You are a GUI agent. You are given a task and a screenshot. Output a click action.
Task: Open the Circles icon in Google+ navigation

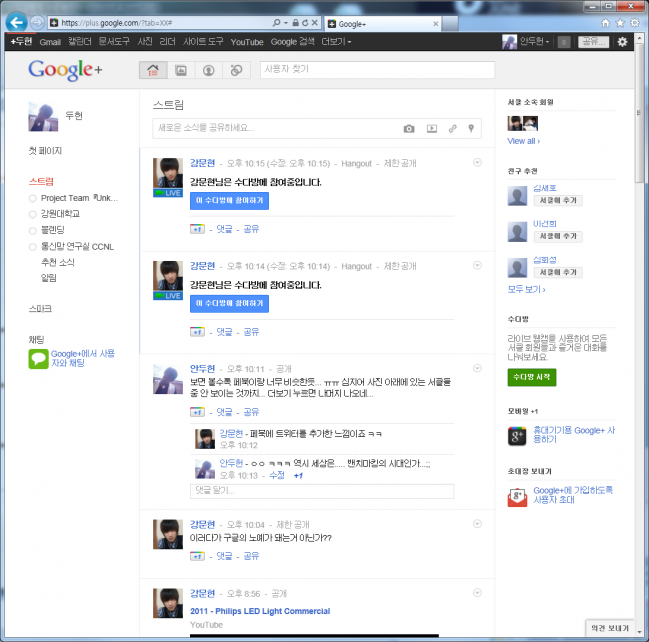236,70
